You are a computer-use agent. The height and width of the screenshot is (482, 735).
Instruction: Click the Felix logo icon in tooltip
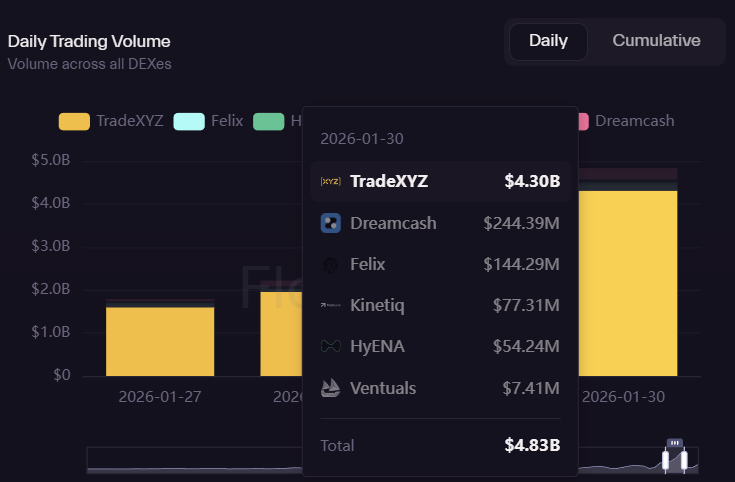coord(330,265)
